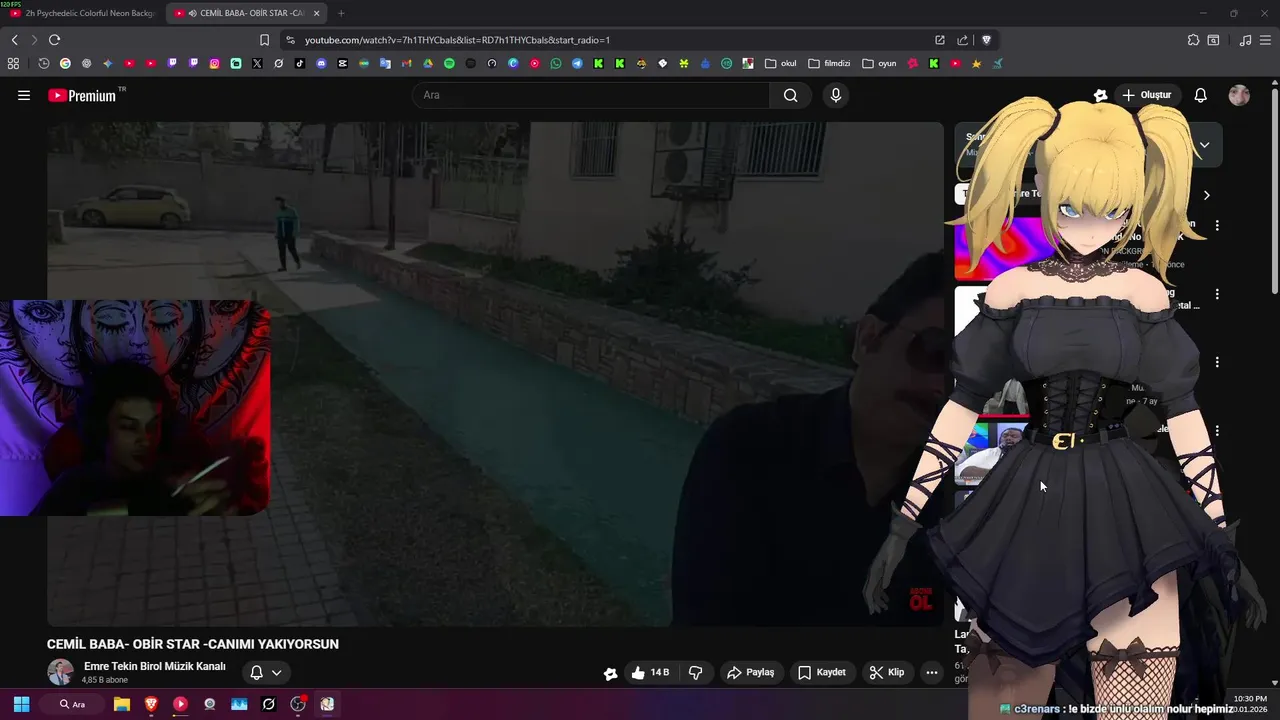Open the share page icon in address bar
The width and height of the screenshot is (1280, 720).
[962, 40]
